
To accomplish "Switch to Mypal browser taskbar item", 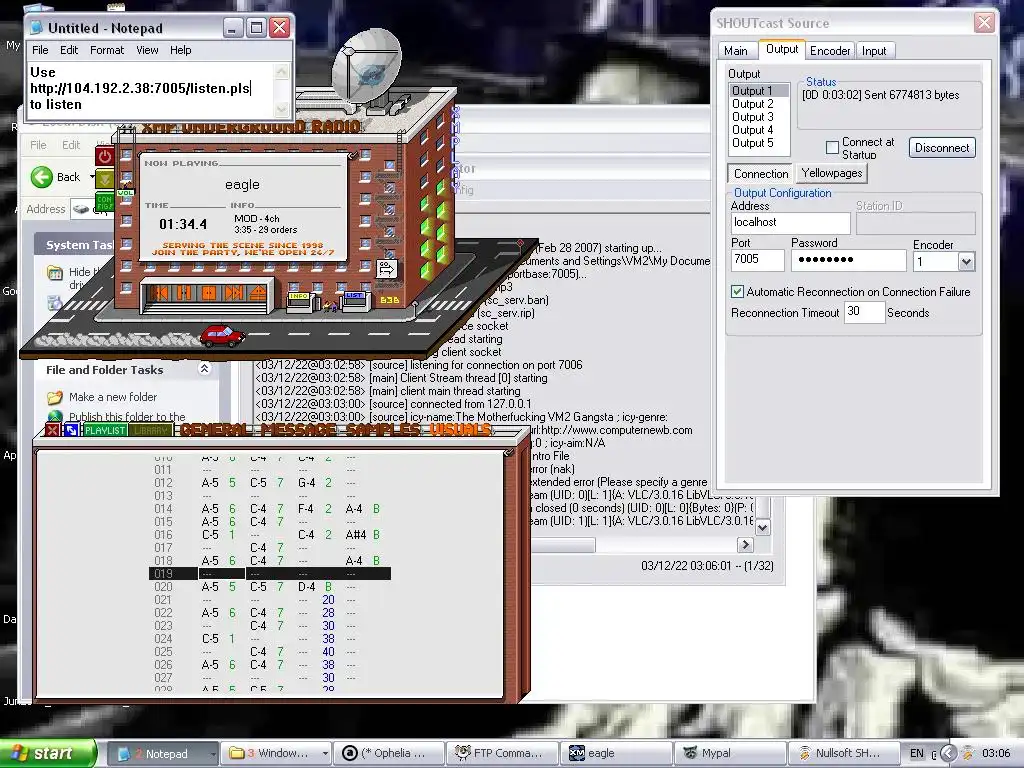I will click(x=730, y=754).
